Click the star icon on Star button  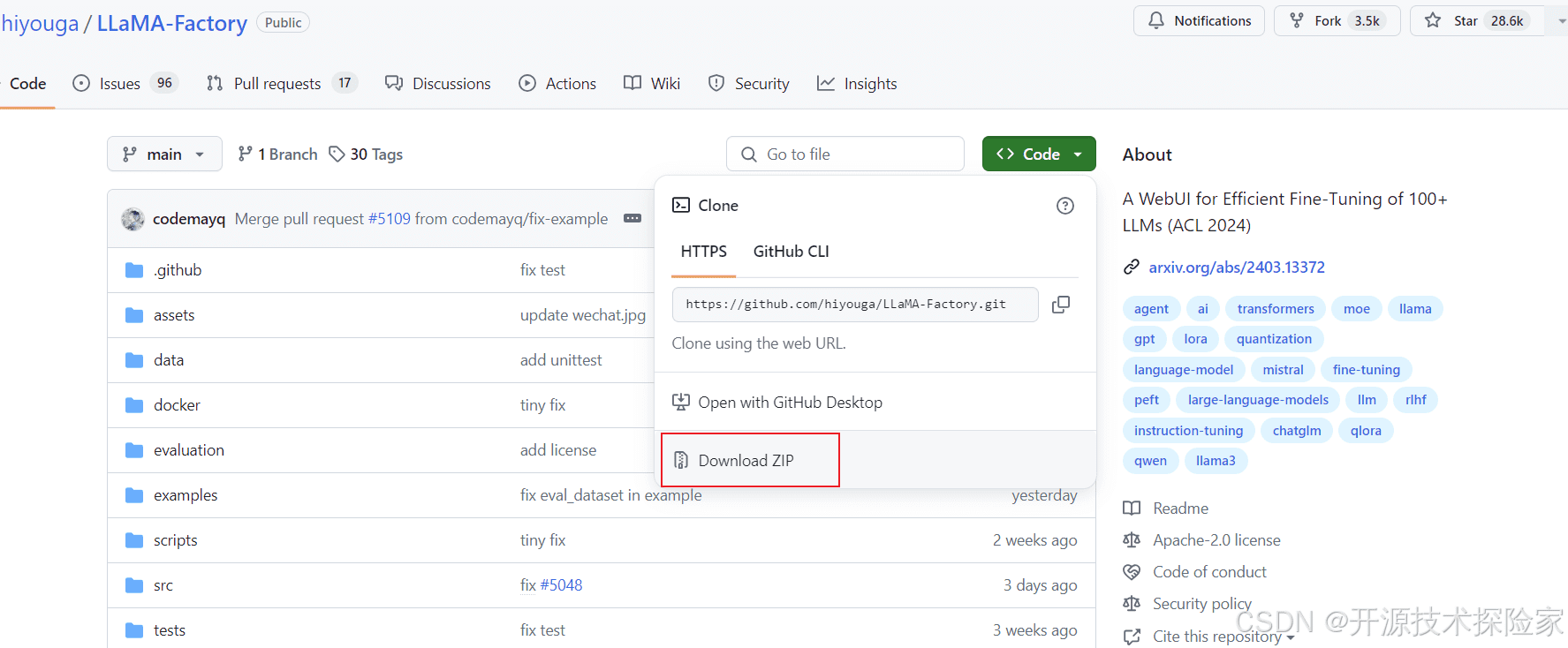pyautogui.click(x=1433, y=20)
